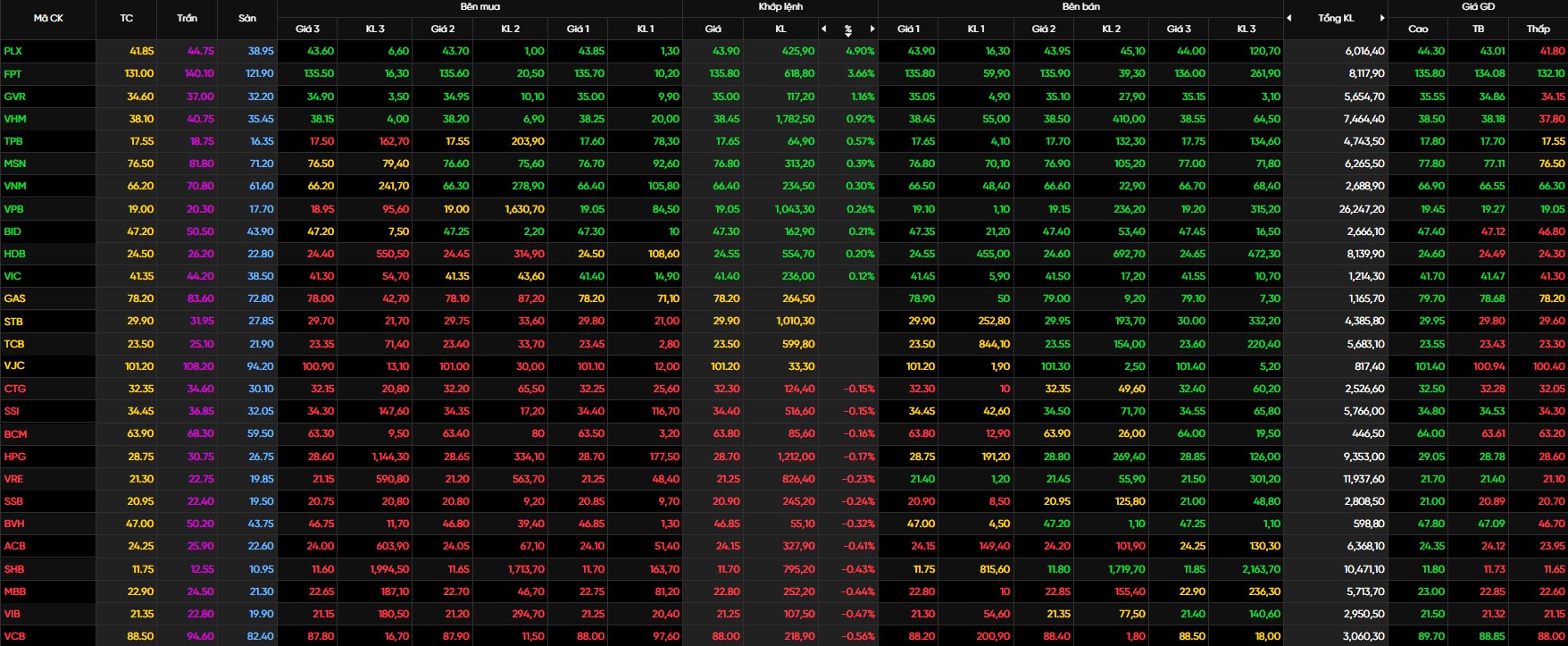Select the VHM stock symbol
The width and height of the screenshot is (1568, 646).
point(15,118)
